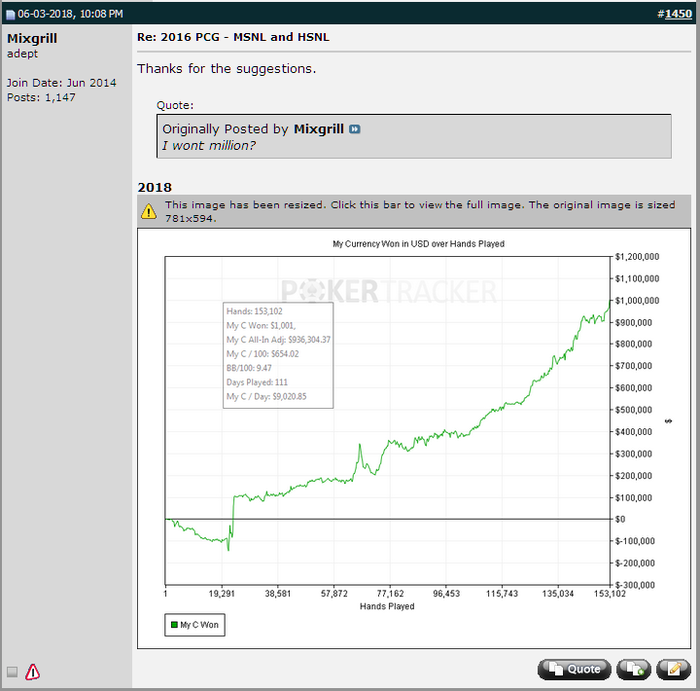
Task: Click 'Originally Posted by Mixgrill' text
Action: coord(253,129)
